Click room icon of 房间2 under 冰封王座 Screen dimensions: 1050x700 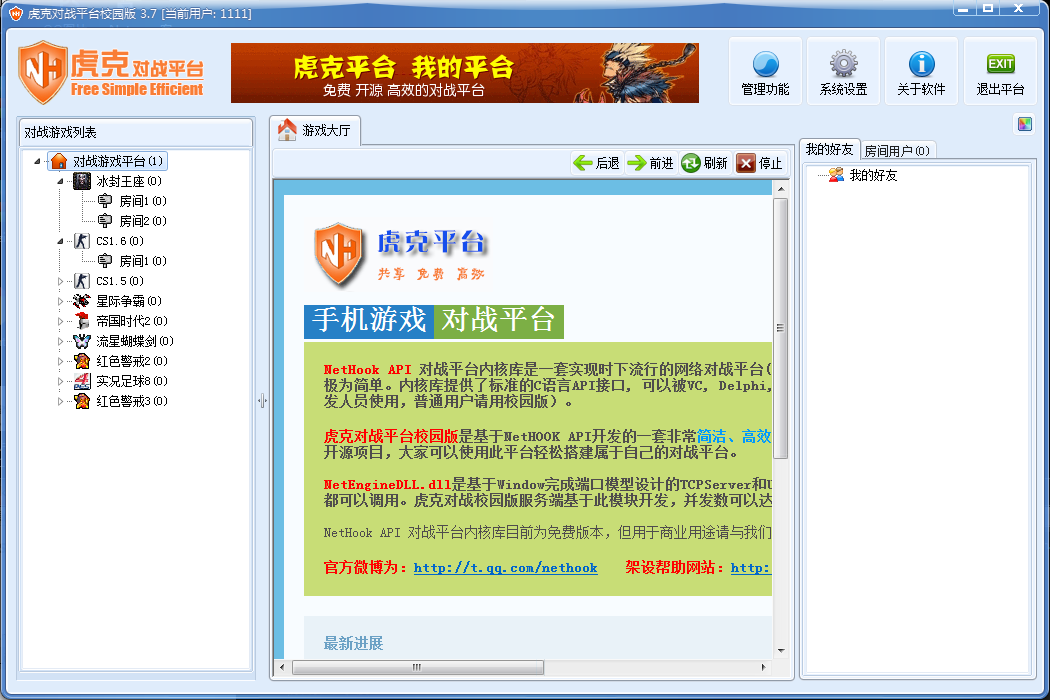point(105,220)
